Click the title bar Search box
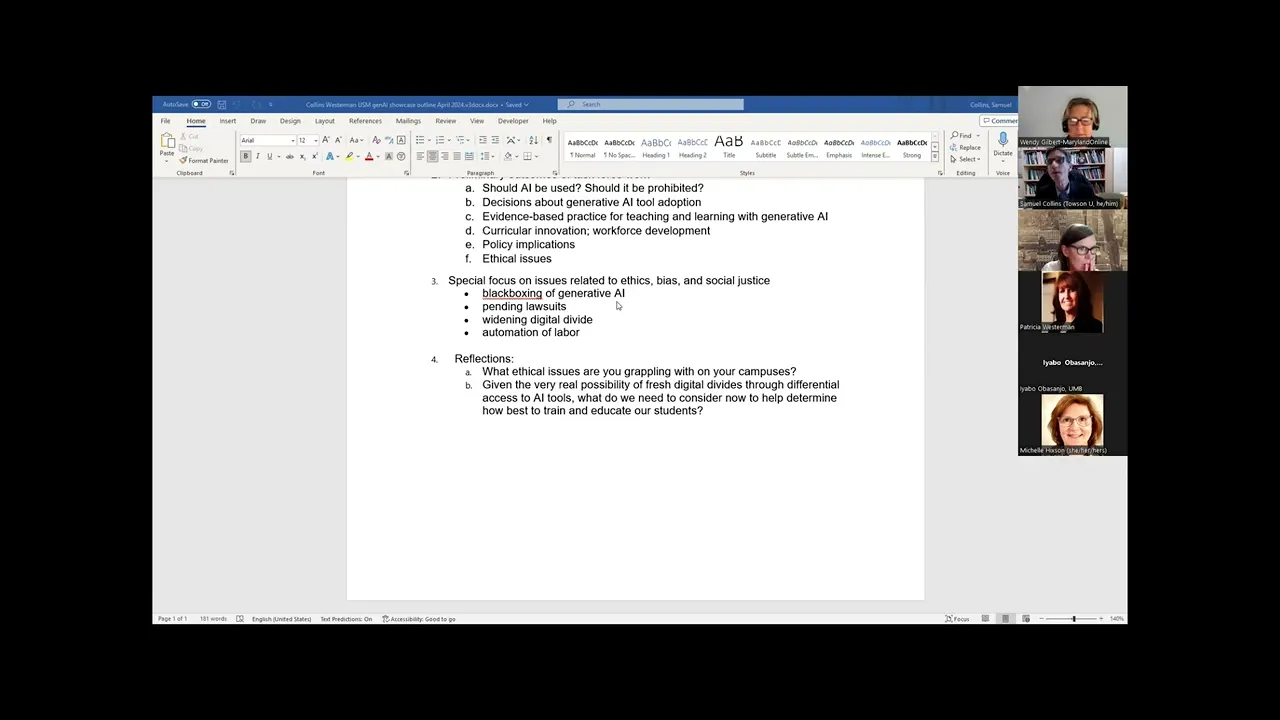1280x720 pixels. pos(650,104)
